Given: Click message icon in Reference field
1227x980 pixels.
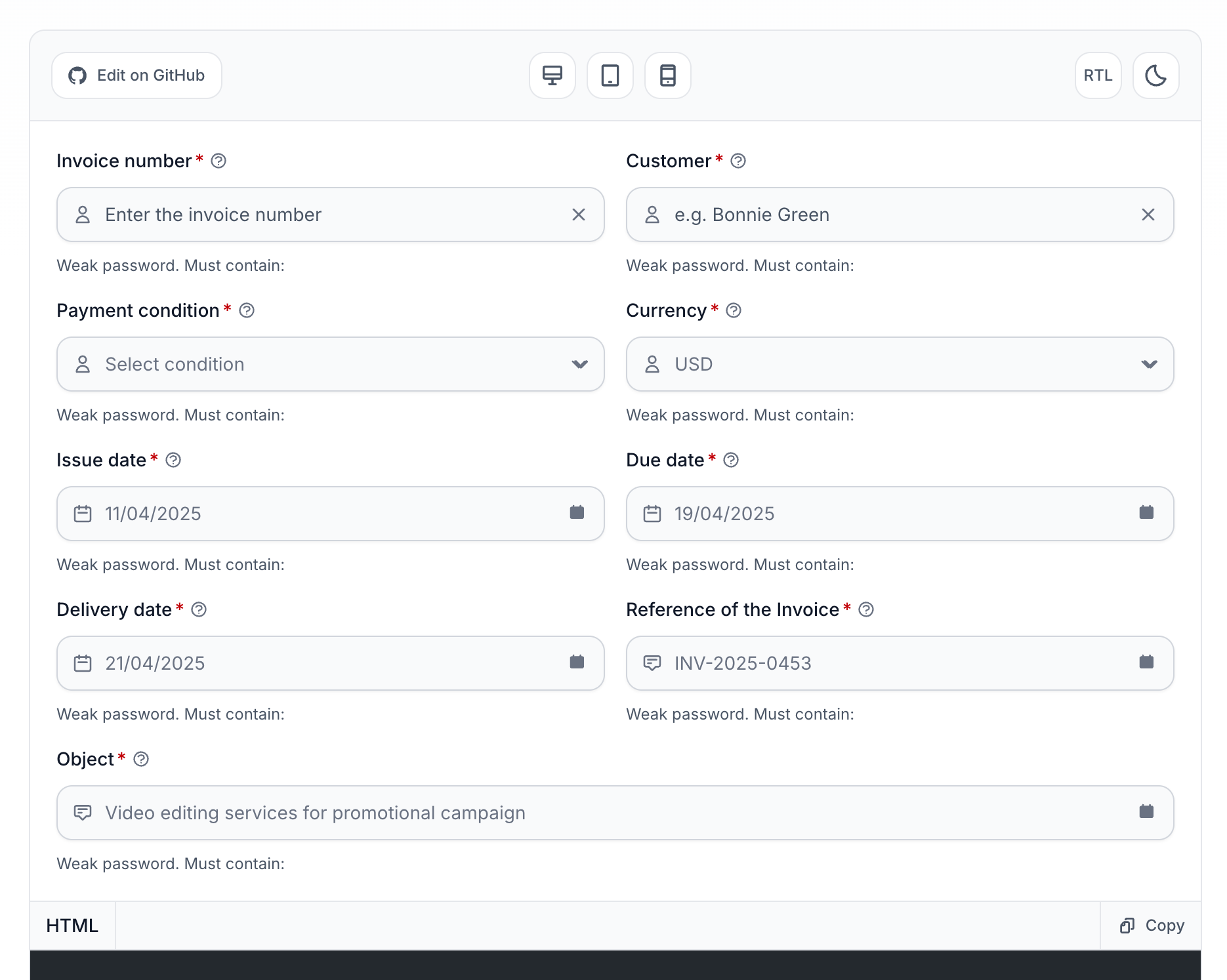Looking at the screenshot, I should pos(652,663).
